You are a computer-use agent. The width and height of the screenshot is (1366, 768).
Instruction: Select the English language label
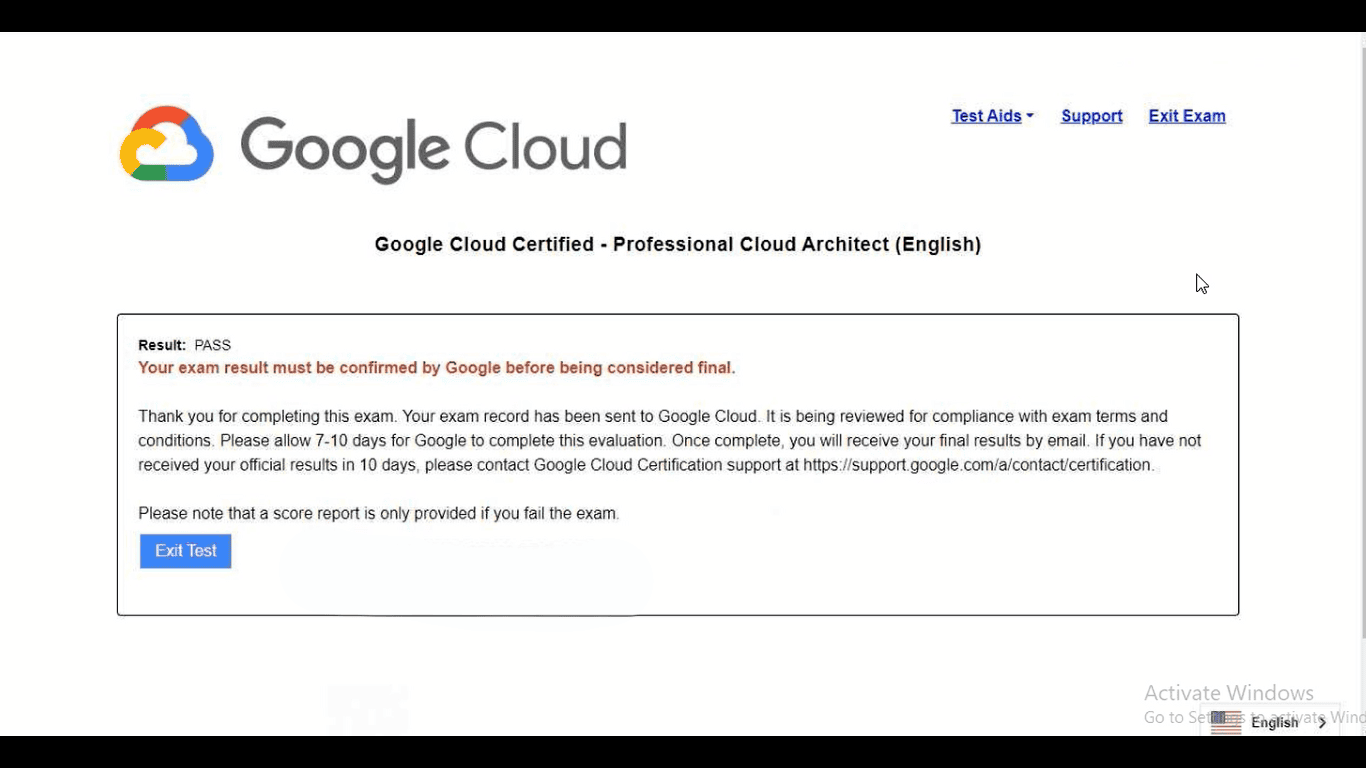(x=1274, y=722)
